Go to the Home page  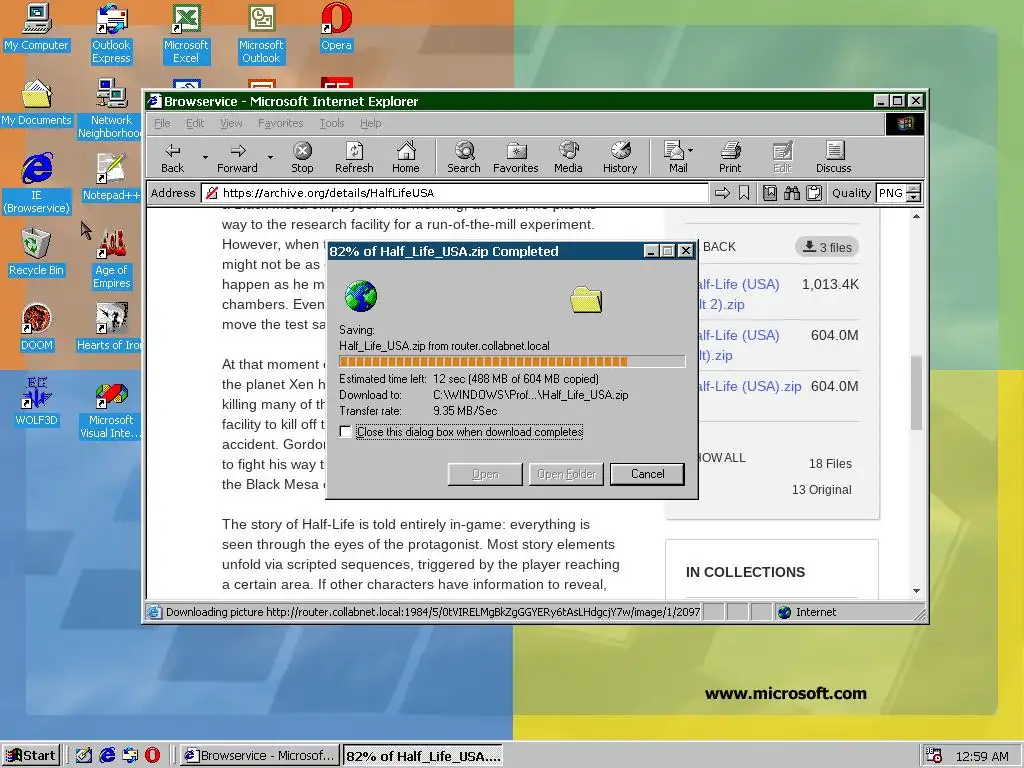pos(406,158)
